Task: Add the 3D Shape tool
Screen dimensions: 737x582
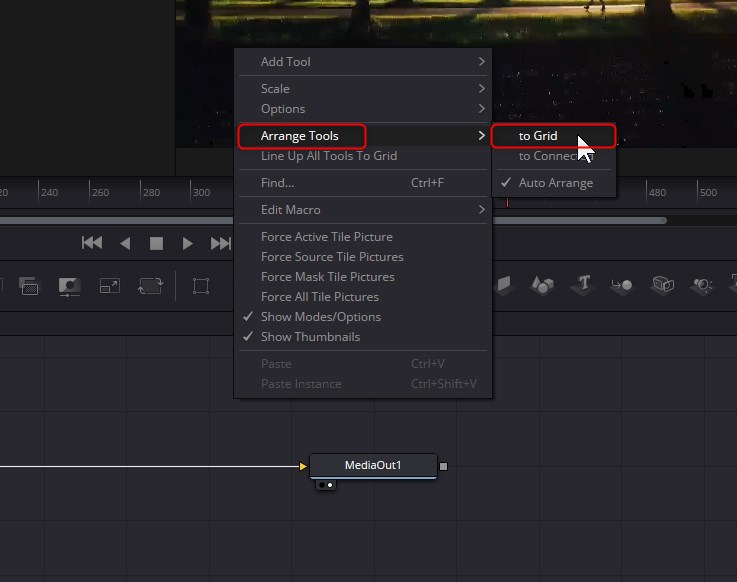Action: (x=542, y=285)
